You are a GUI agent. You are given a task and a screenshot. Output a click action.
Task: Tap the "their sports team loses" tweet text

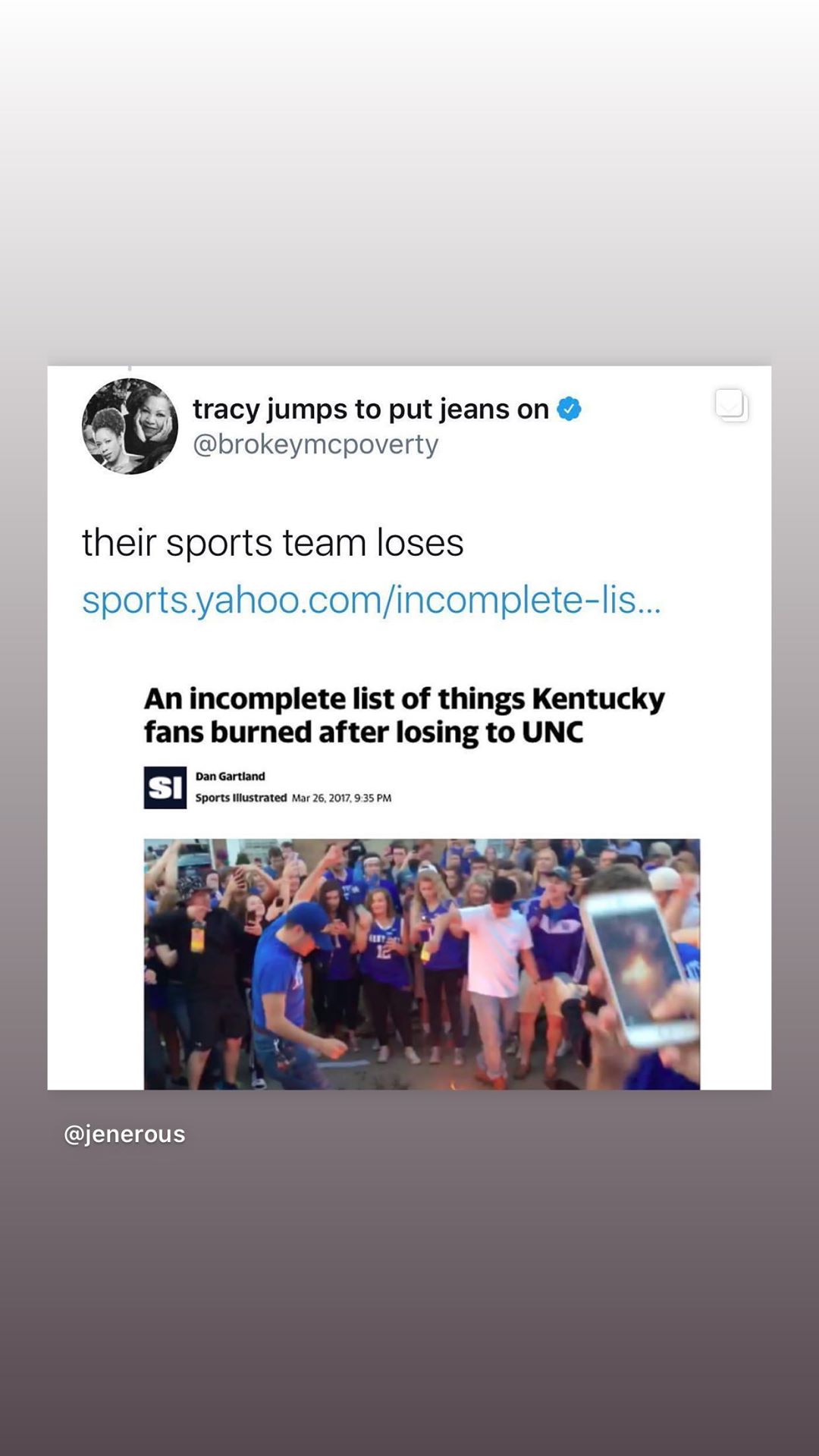[x=272, y=543]
